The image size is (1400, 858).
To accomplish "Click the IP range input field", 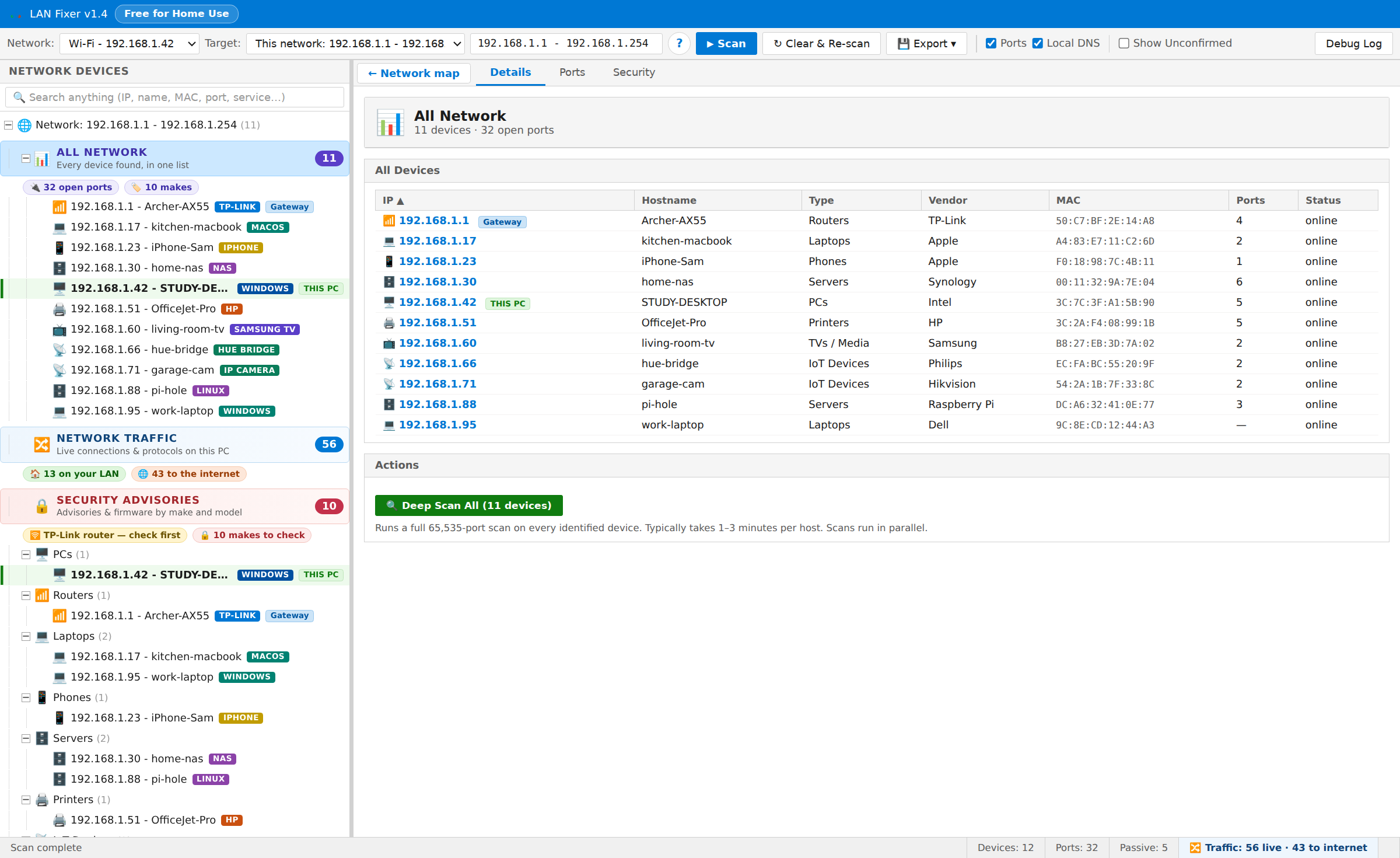I will point(566,44).
